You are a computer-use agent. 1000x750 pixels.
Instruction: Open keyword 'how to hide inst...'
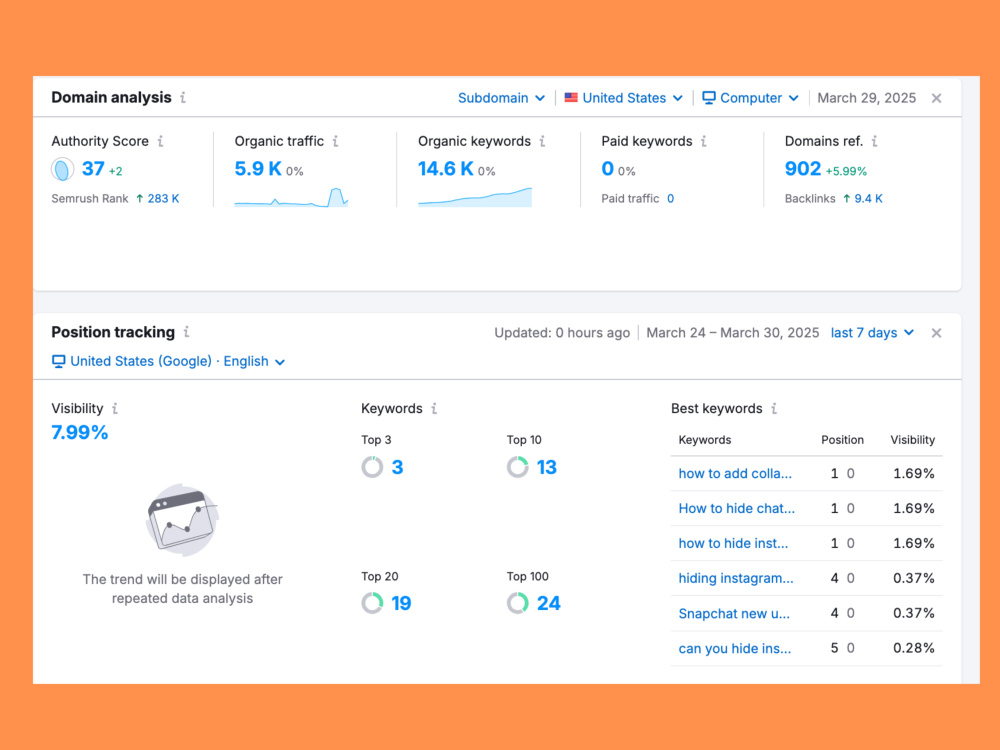733,543
